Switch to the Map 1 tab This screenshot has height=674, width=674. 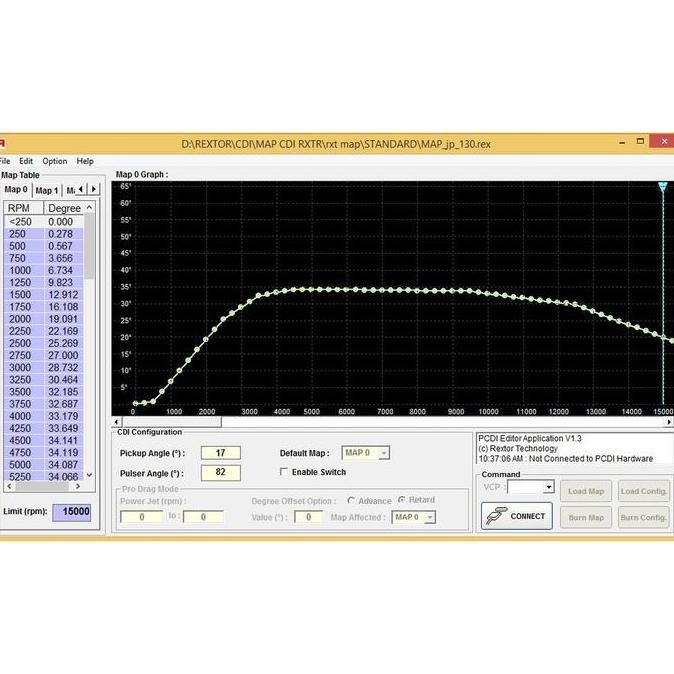[46, 190]
